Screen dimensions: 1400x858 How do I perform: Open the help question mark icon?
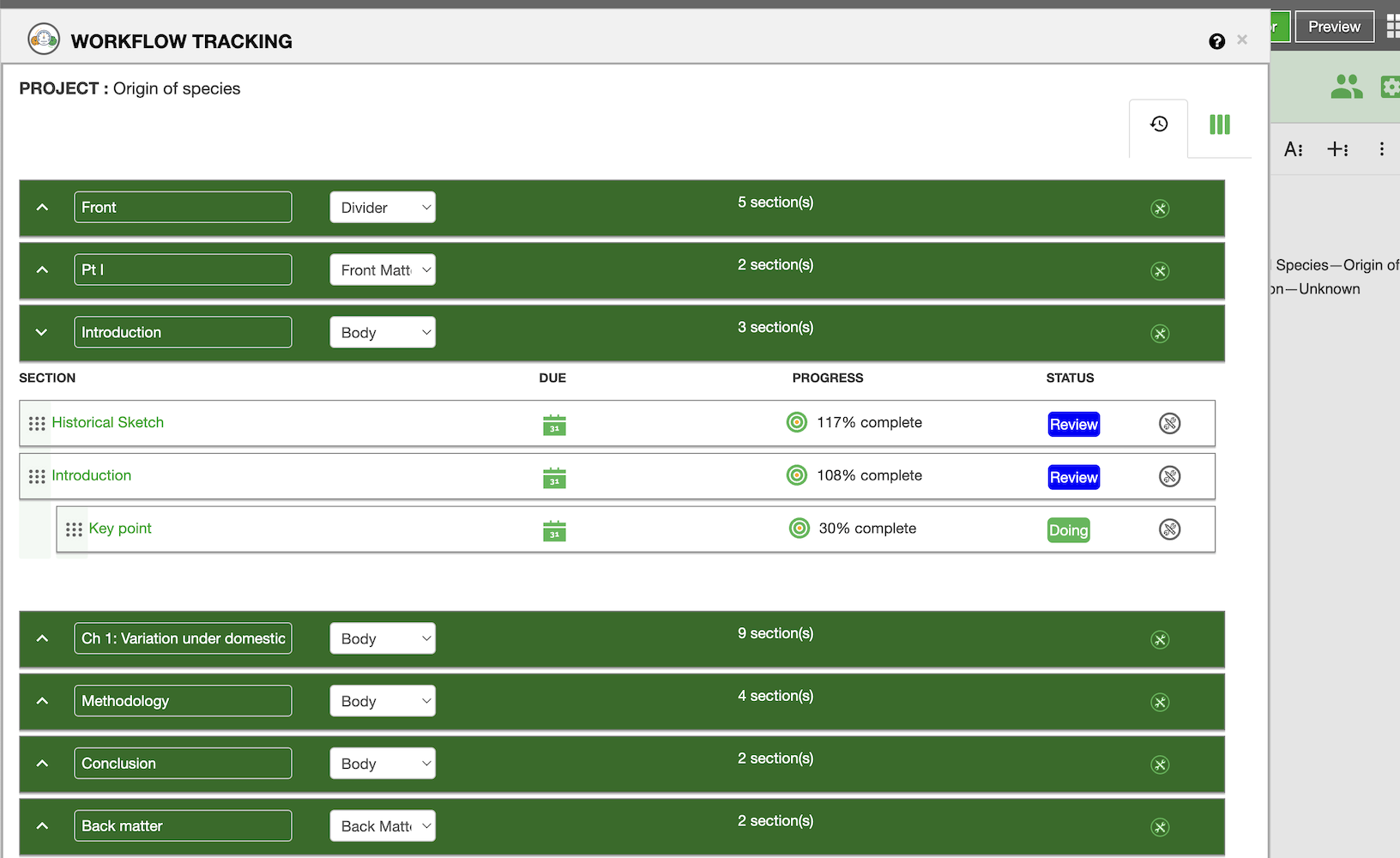[x=1216, y=41]
